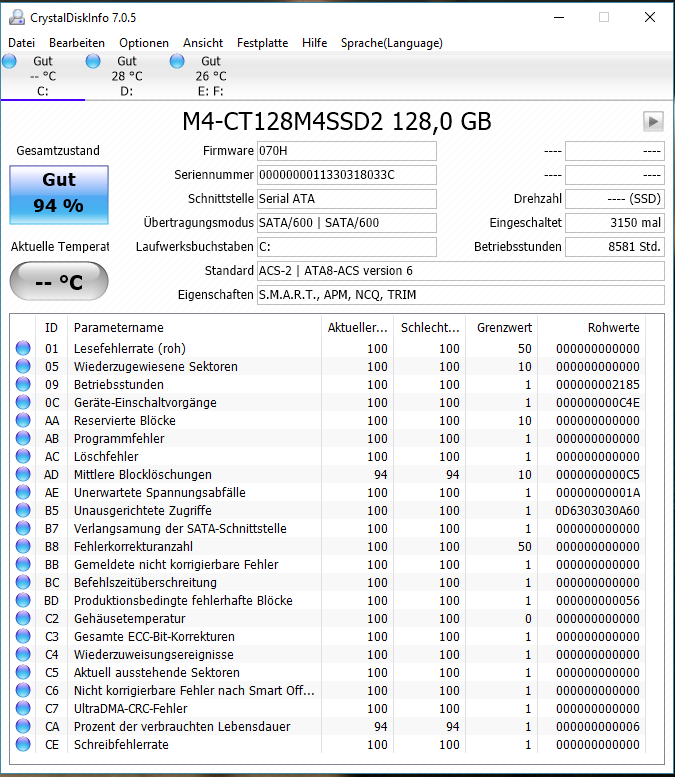This screenshot has width=675, height=777.
Task: Click the blue orb for Gemeldete nicht korrigierbare Fehler
Action: (x=23, y=564)
